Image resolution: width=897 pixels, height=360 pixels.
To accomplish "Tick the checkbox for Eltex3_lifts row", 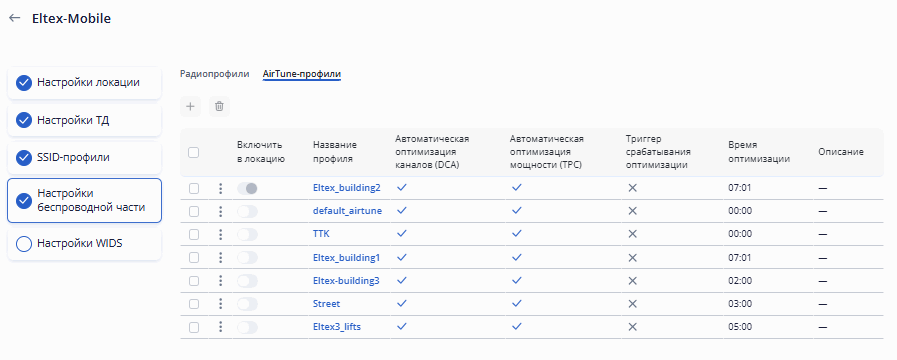I will pos(194,327).
